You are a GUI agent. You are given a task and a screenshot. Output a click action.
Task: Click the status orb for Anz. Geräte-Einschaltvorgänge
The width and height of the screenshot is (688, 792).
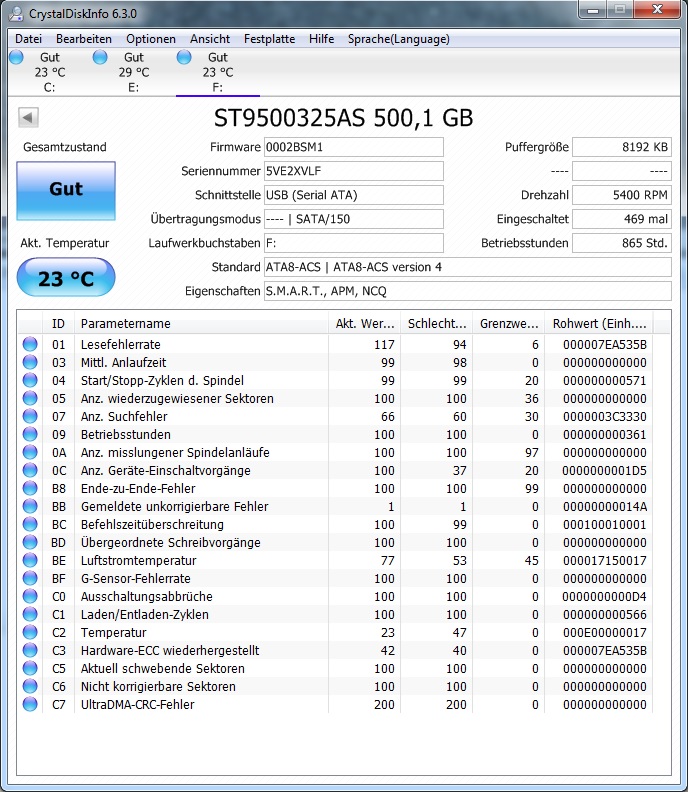pyautogui.click(x=30, y=470)
